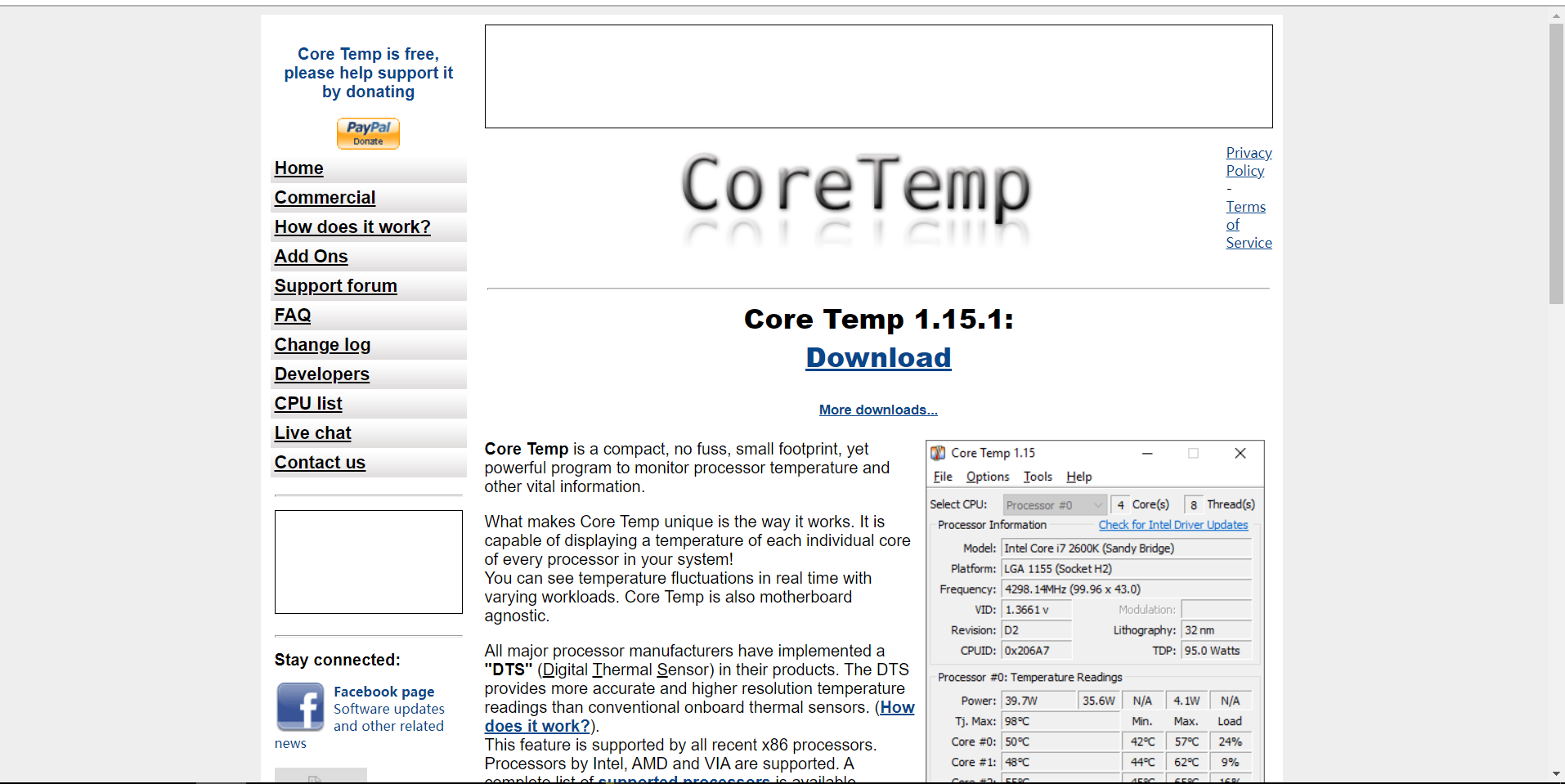Follow the Facebook page link
Viewport: 1565px width, 784px height.
point(383,692)
